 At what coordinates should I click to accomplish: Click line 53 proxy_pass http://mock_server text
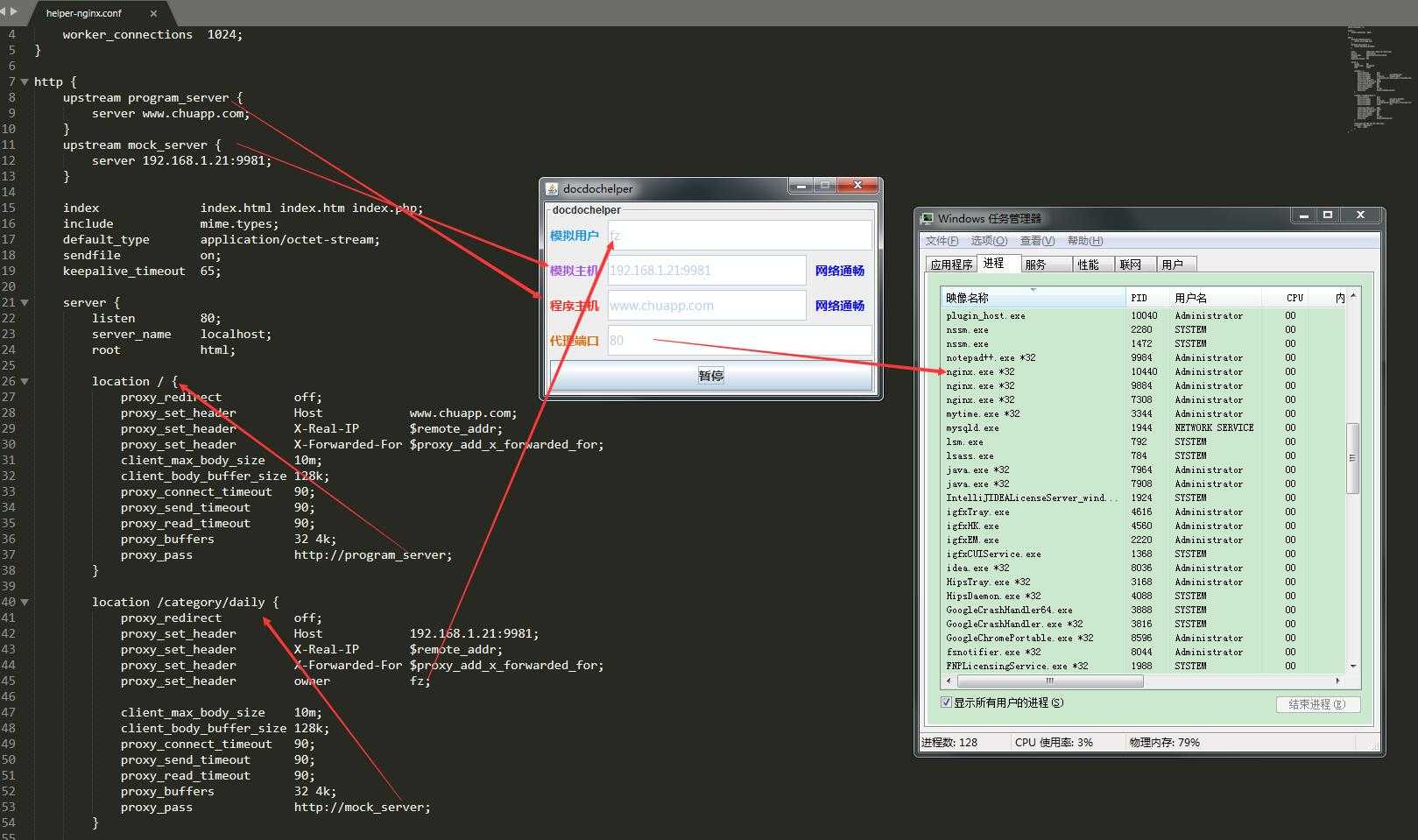(276, 807)
